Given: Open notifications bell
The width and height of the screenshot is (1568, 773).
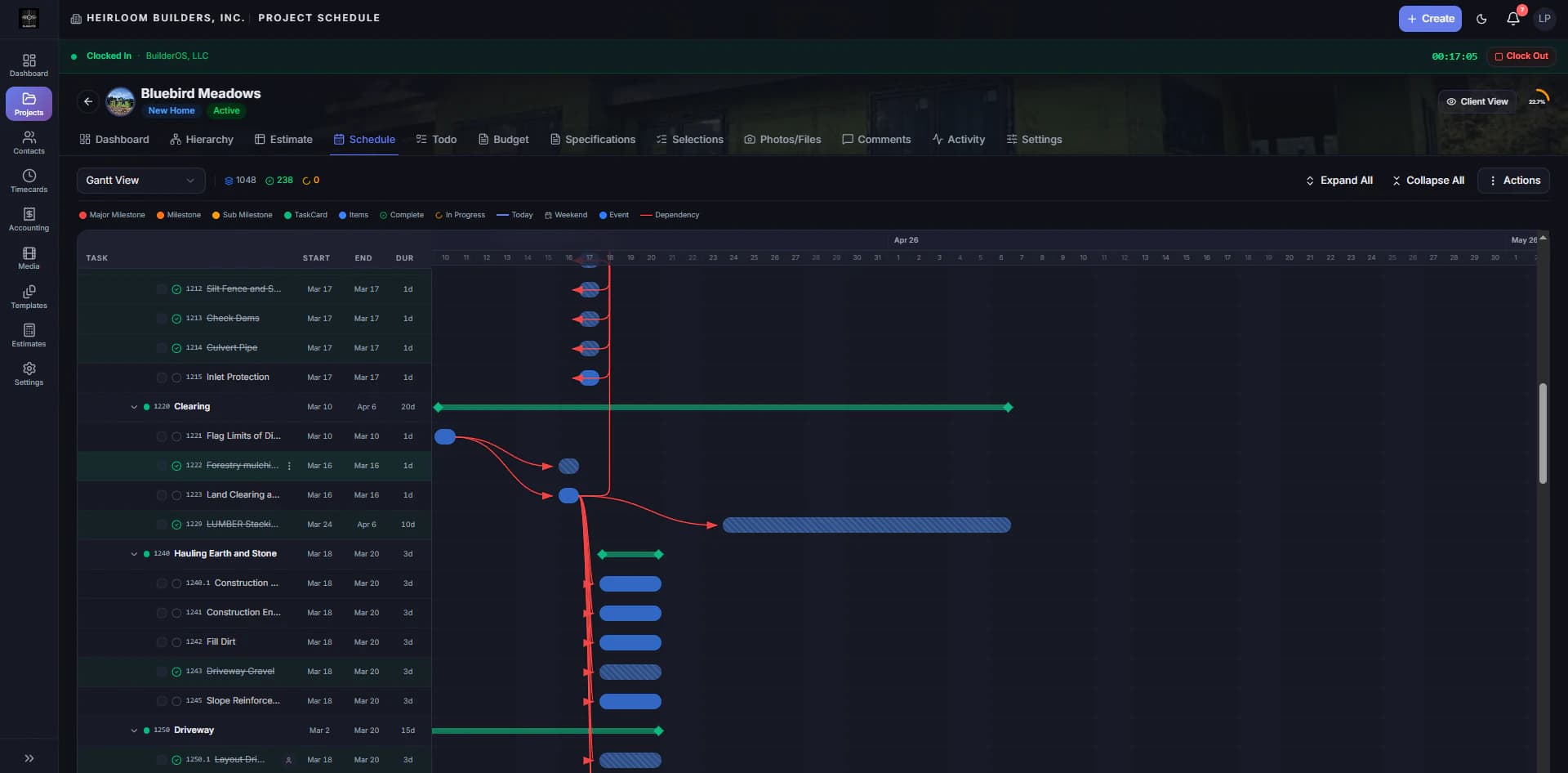Looking at the screenshot, I should [x=1513, y=19].
